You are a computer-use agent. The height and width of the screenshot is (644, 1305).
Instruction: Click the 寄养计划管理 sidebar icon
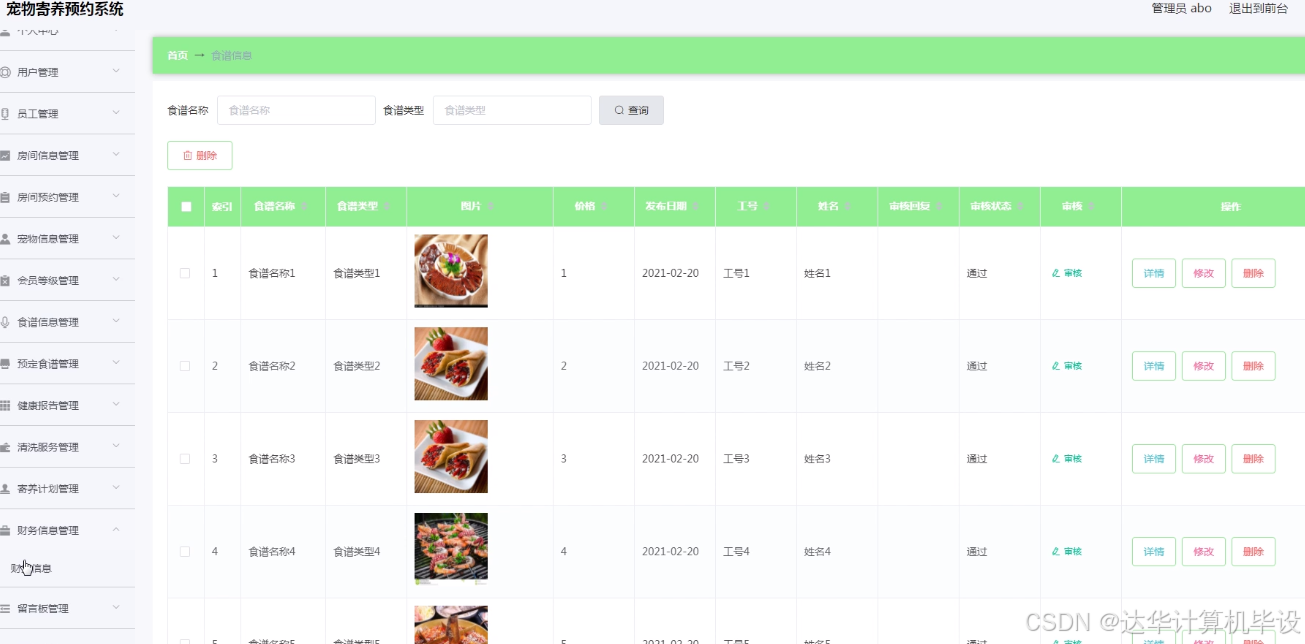click(6, 489)
